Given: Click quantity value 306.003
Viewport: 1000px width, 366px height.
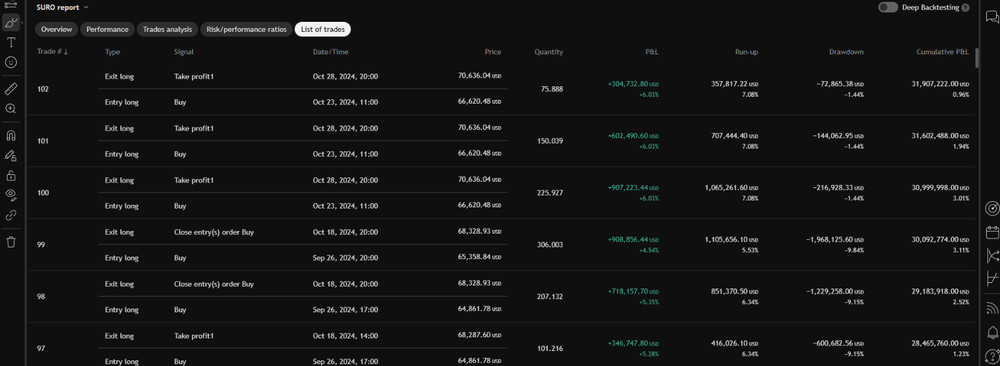Looking at the screenshot, I should click(551, 245).
